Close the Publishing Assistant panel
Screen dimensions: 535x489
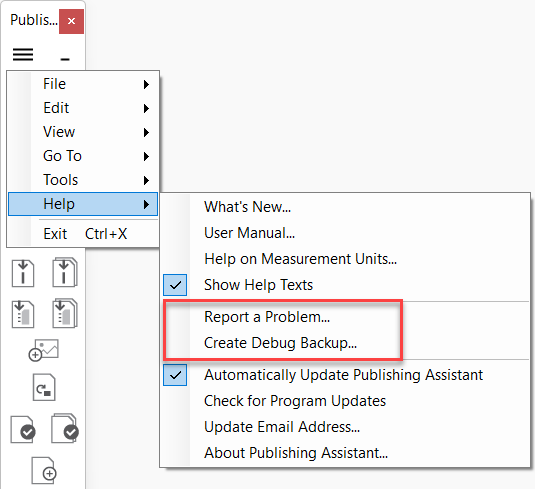(71, 21)
